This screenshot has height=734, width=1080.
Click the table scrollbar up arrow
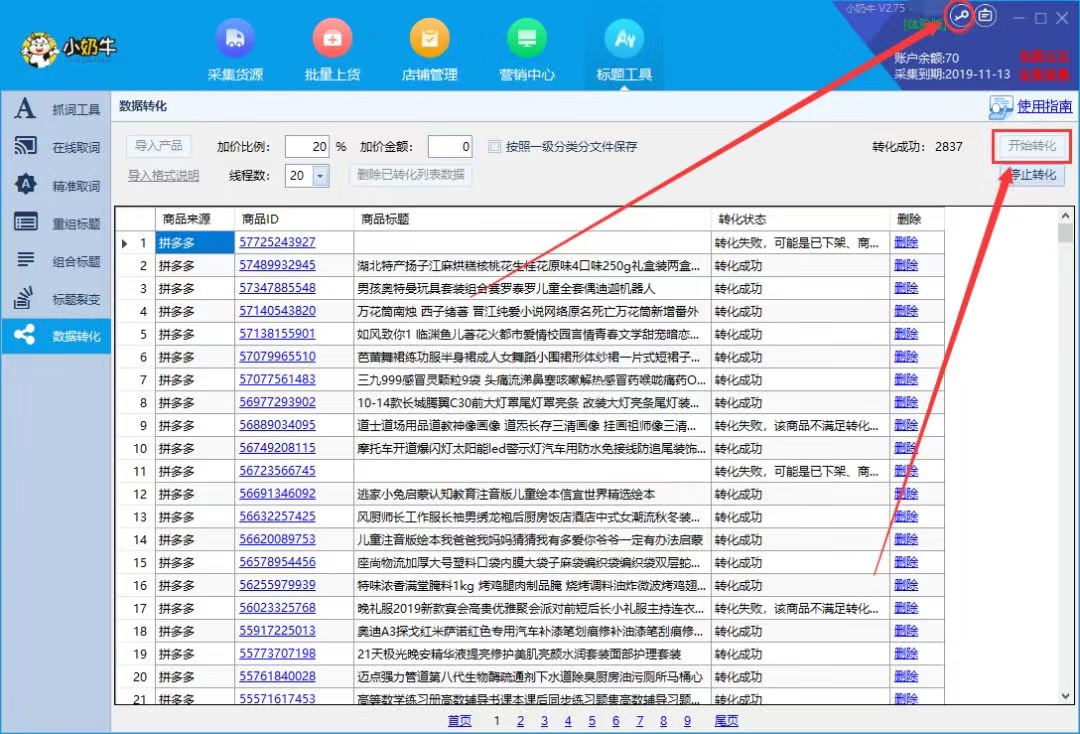coord(1066,216)
